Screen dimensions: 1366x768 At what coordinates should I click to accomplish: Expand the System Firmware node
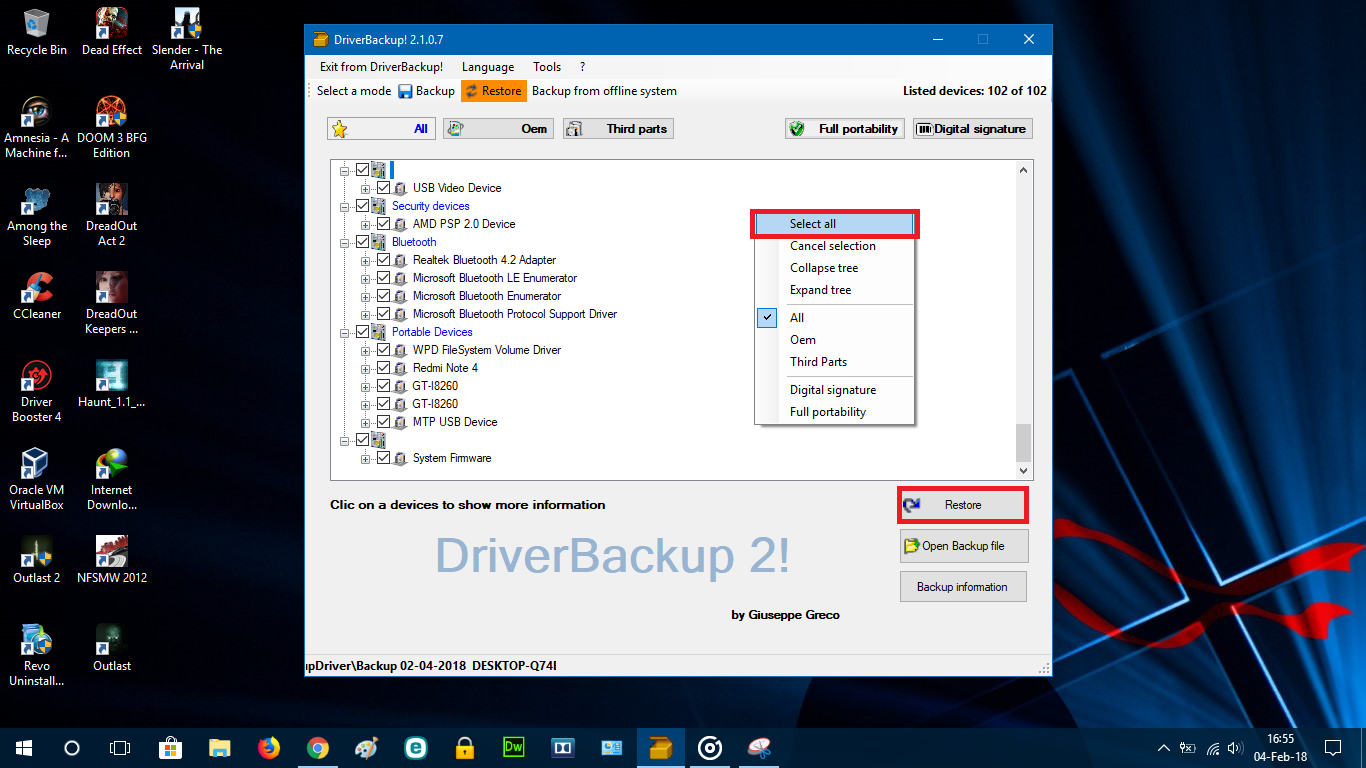tap(367, 458)
